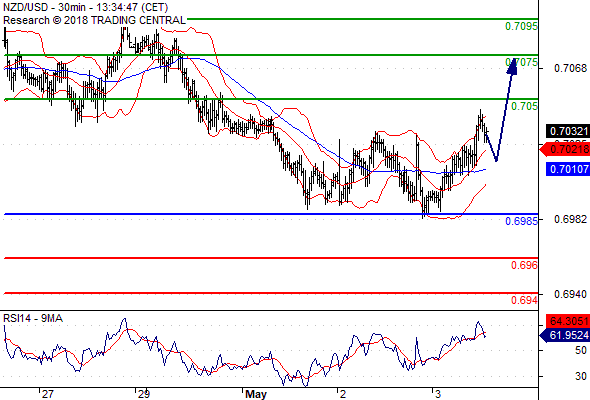Click the 0.705 green level label
Image resolution: width=590 pixels, height=400 pixels.
[524, 106]
